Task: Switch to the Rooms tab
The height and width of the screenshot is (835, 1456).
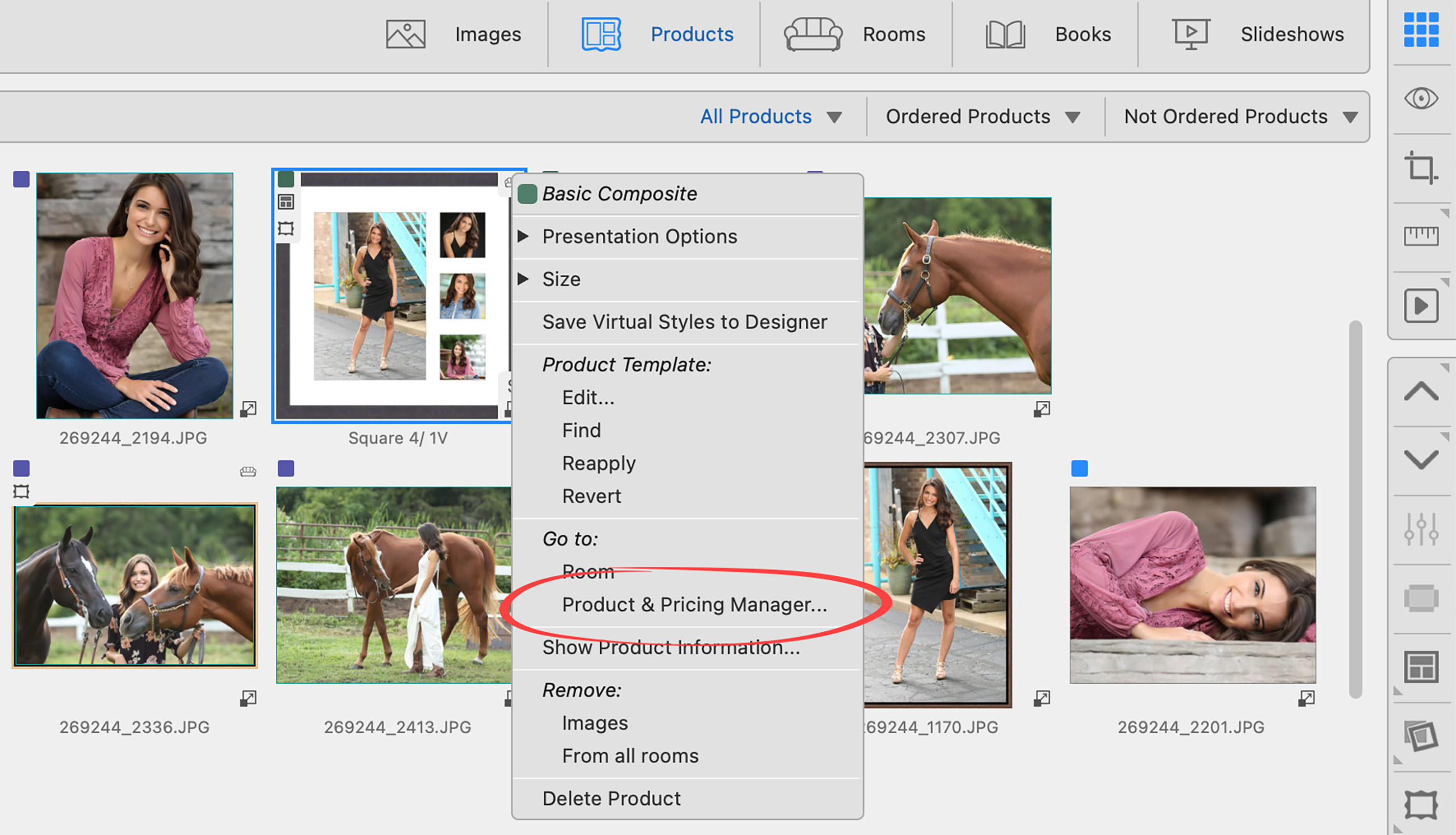Action: click(x=855, y=34)
